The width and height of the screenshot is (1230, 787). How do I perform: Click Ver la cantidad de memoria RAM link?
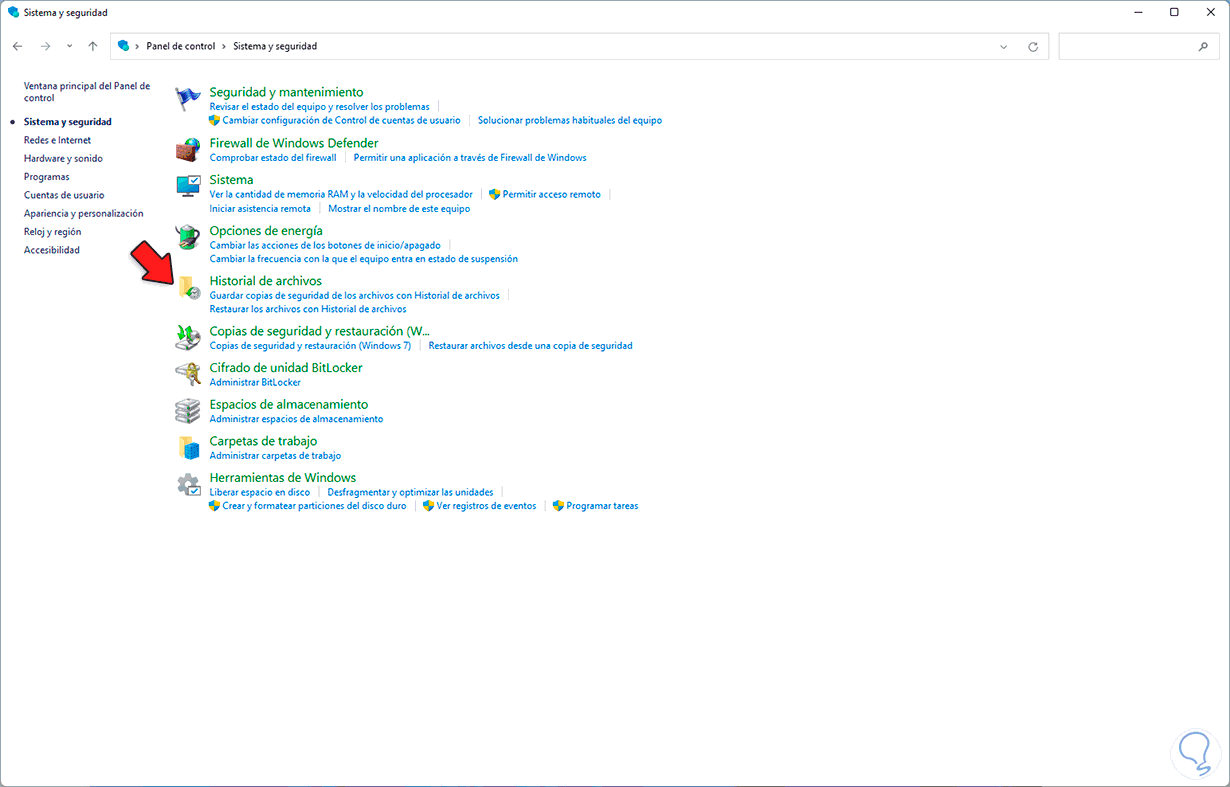point(341,194)
